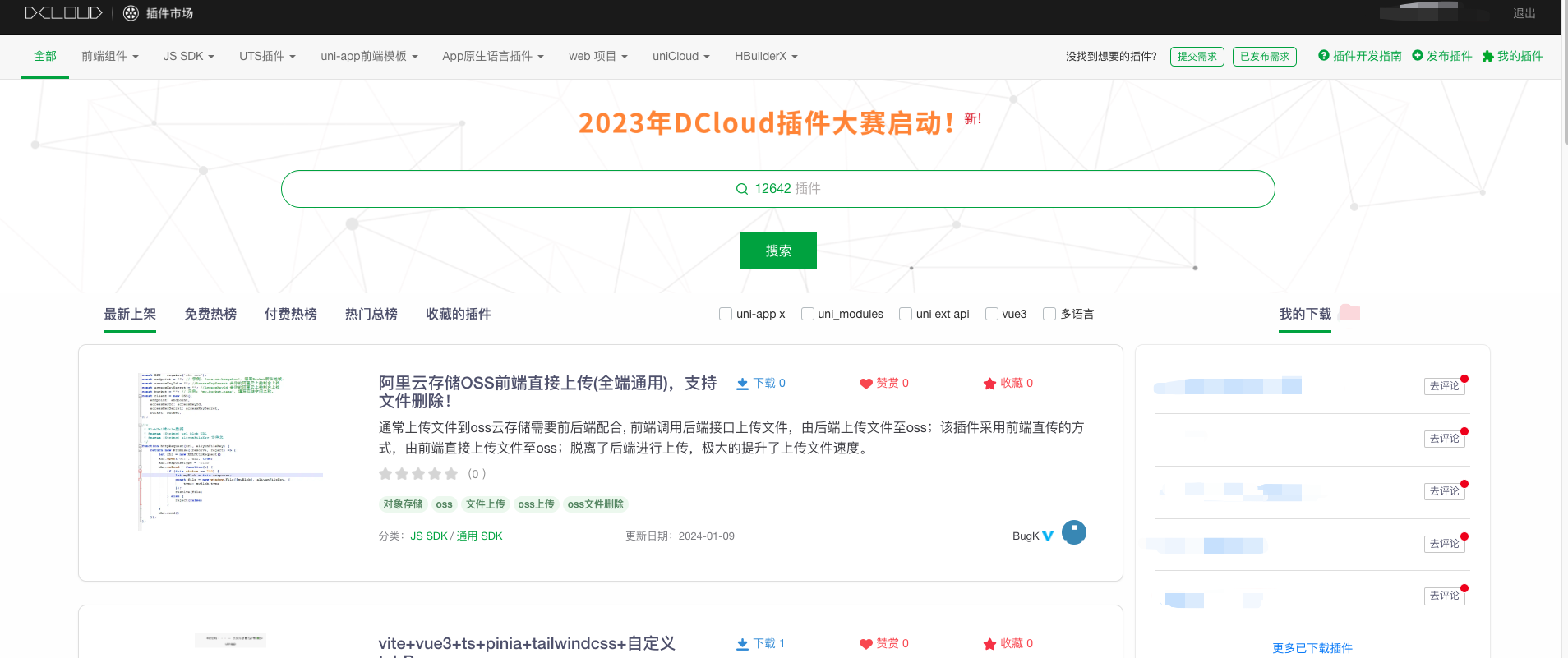The image size is (1568, 658).
Task: Switch to the 付费热榜 tab
Action: pyautogui.click(x=291, y=314)
